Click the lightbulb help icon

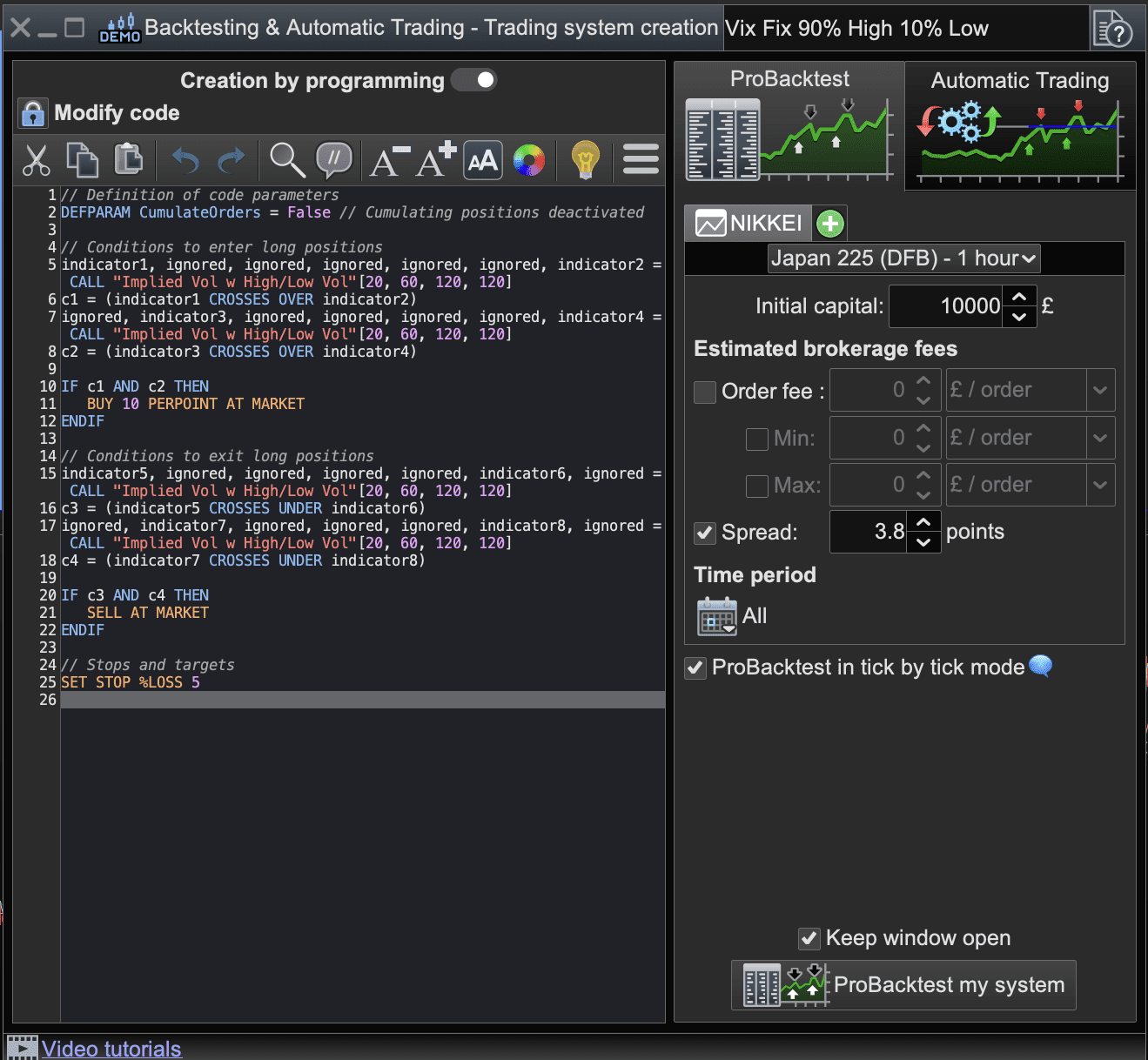tap(586, 160)
